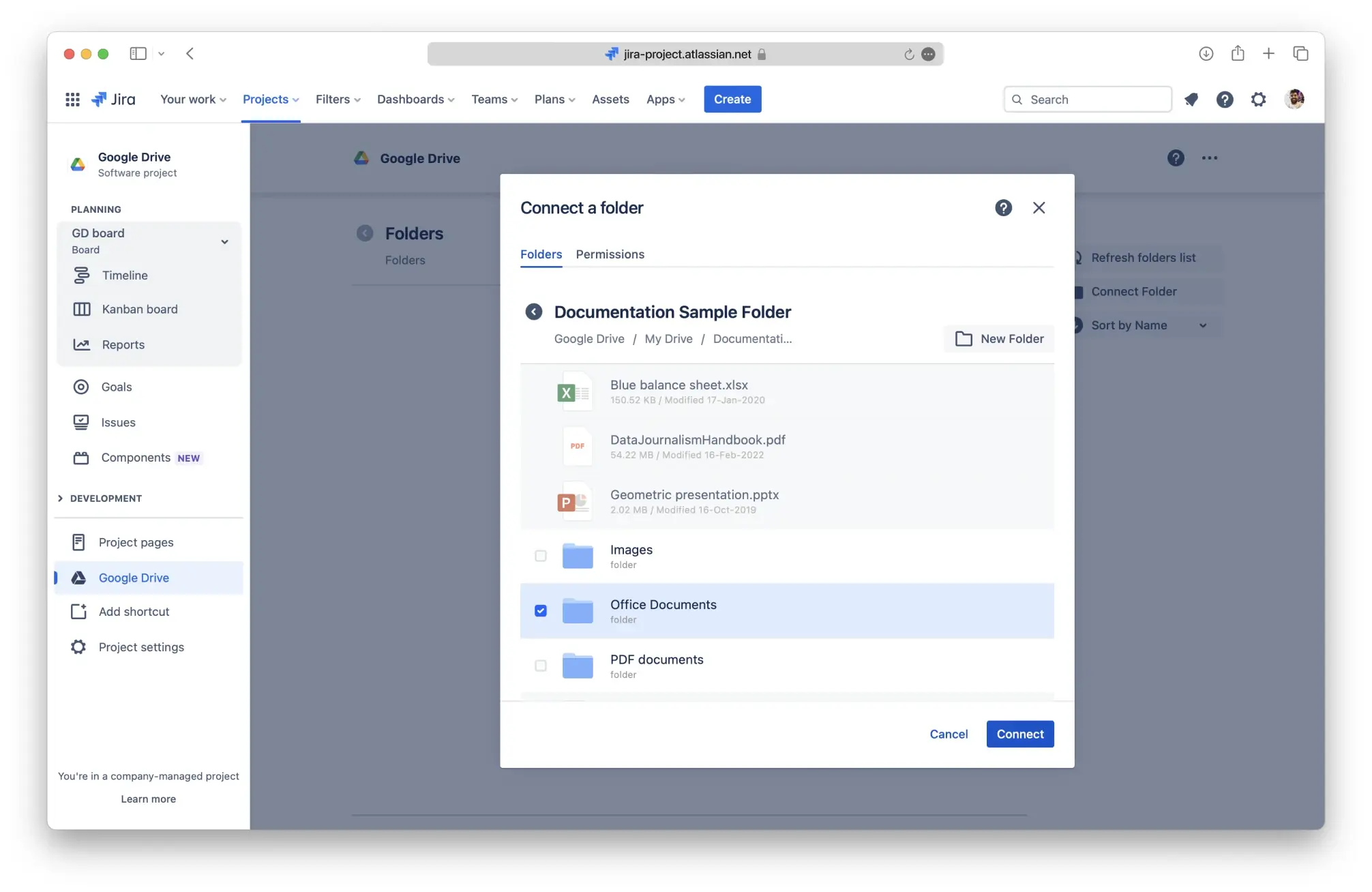Collapse the GD board chevron
Viewport: 1372px width, 892px height.
[224, 242]
